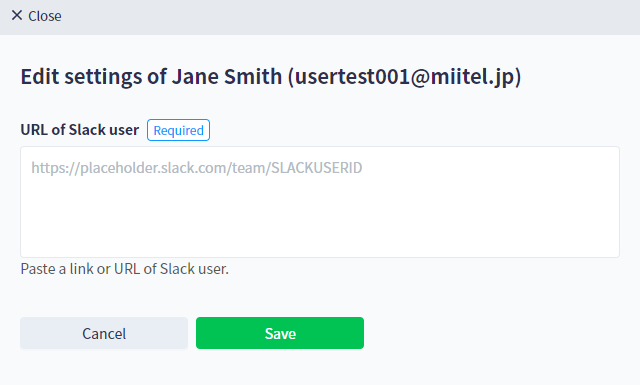Save the Slack user settings
This screenshot has width=640, height=385.
[x=280, y=333]
